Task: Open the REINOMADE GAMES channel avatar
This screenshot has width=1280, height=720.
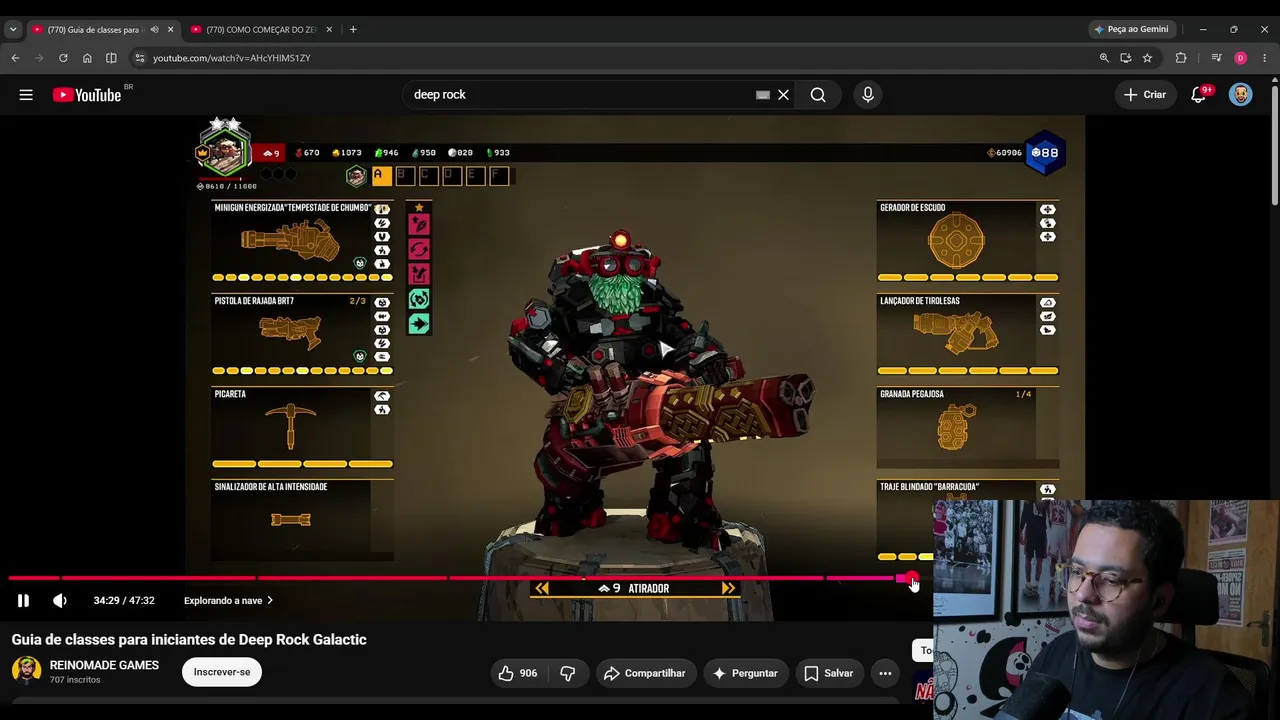Action: pos(26,671)
